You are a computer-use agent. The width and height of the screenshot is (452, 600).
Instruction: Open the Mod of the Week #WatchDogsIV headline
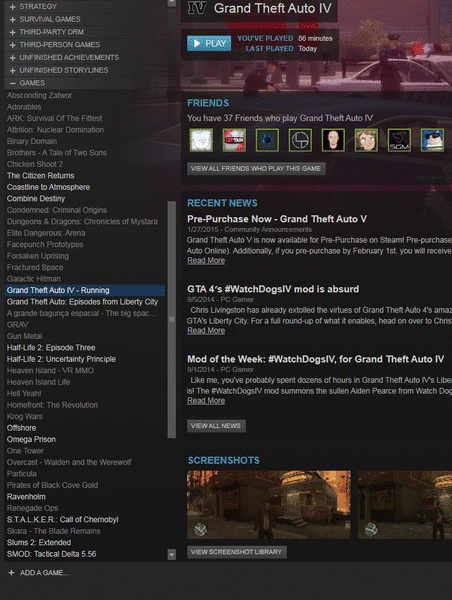[x=315, y=359]
